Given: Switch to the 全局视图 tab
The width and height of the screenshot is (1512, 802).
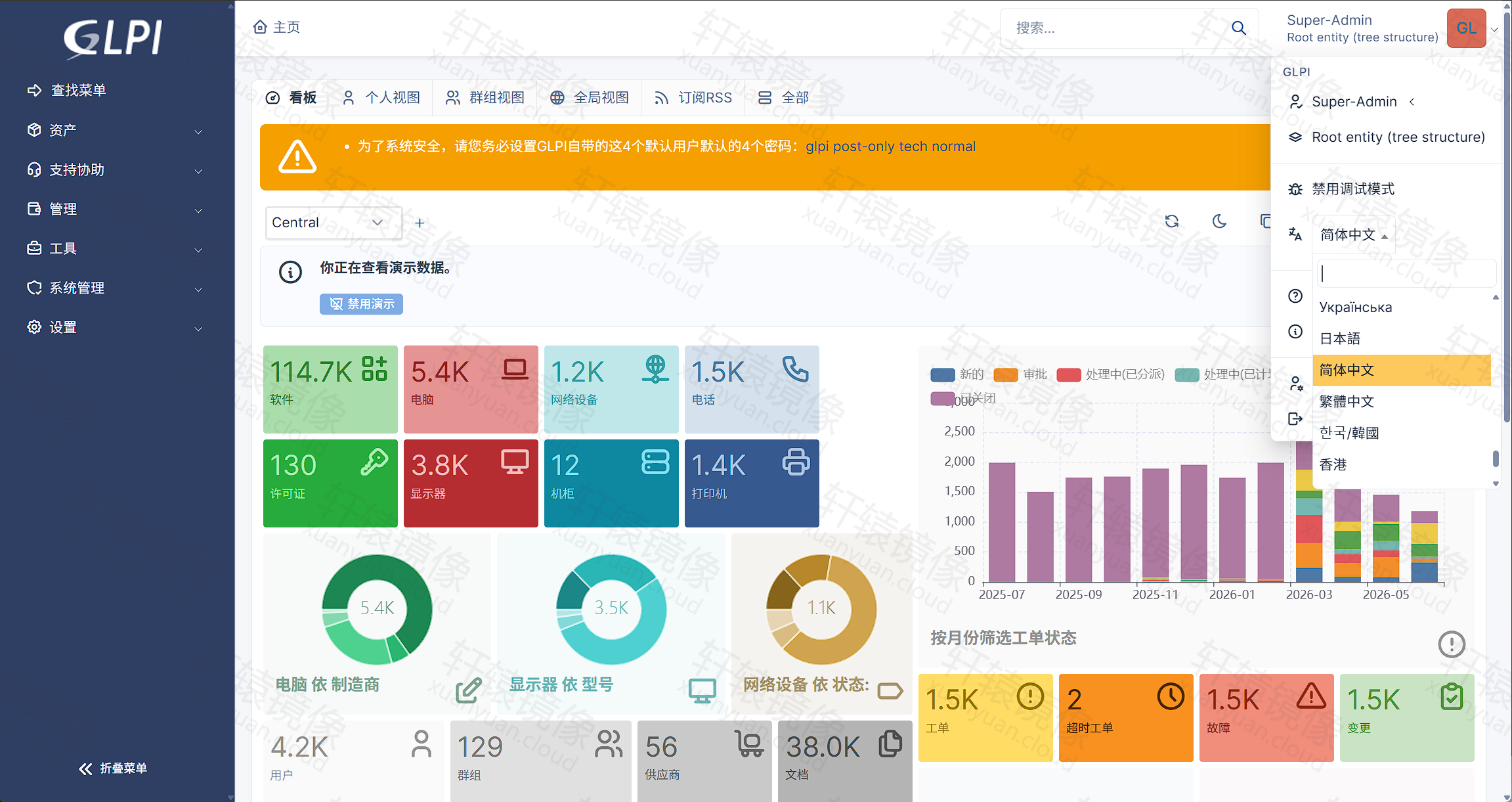Looking at the screenshot, I should [x=589, y=98].
